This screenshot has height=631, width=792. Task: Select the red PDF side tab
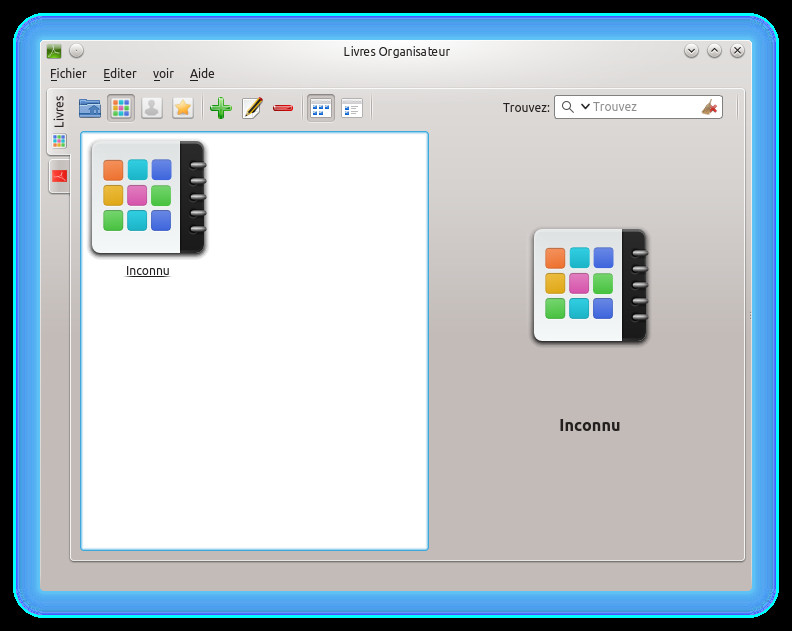[60, 176]
